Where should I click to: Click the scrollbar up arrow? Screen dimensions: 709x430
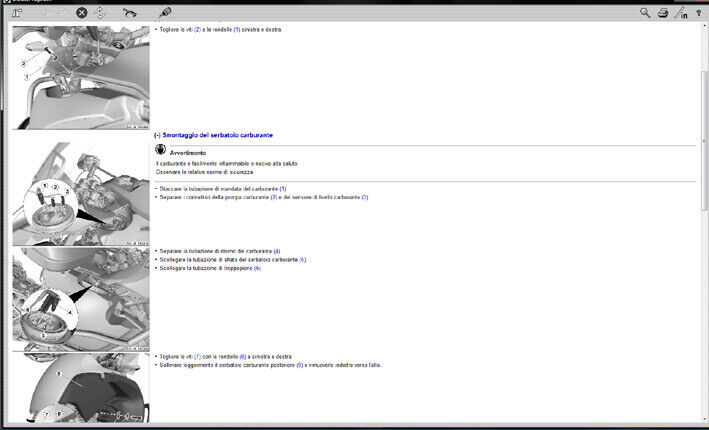[703, 30]
